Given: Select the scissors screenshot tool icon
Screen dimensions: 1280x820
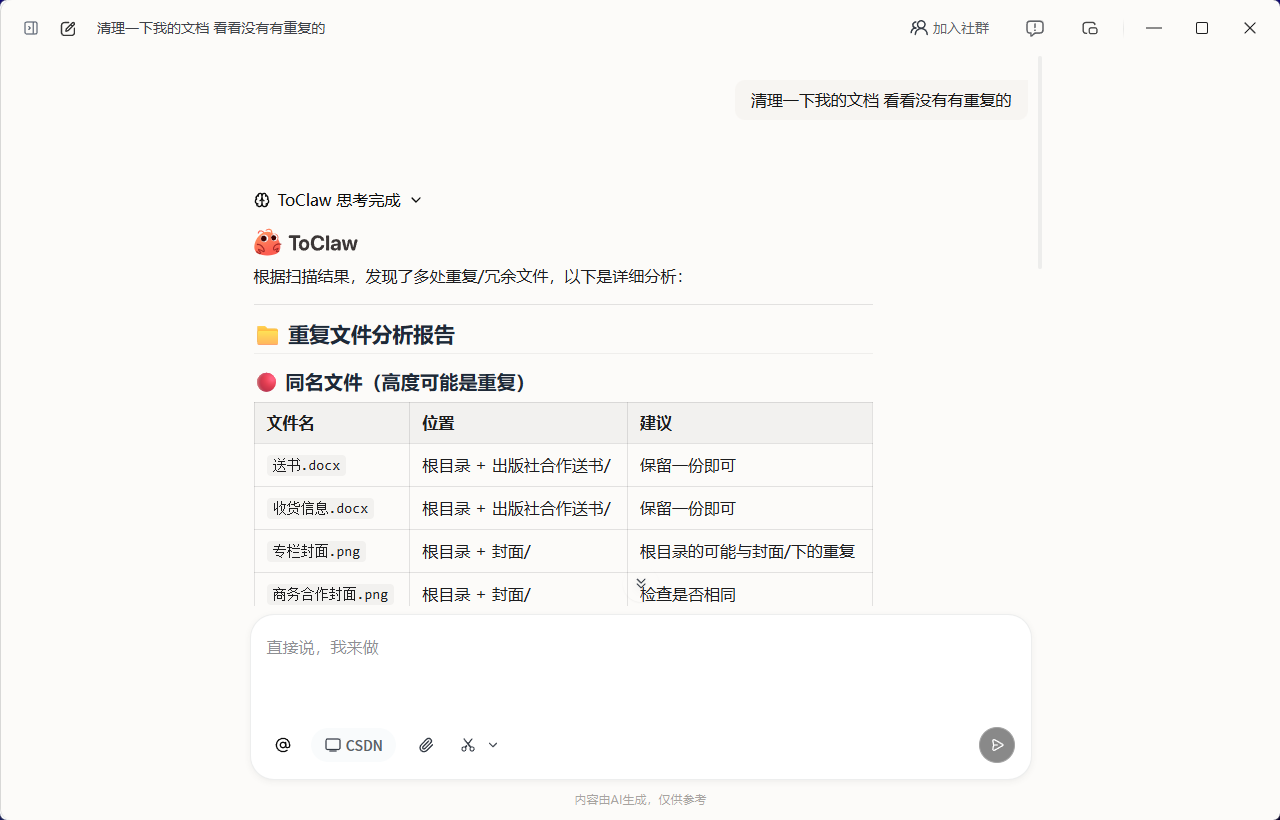Looking at the screenshot, I should (x=467, y=745).
